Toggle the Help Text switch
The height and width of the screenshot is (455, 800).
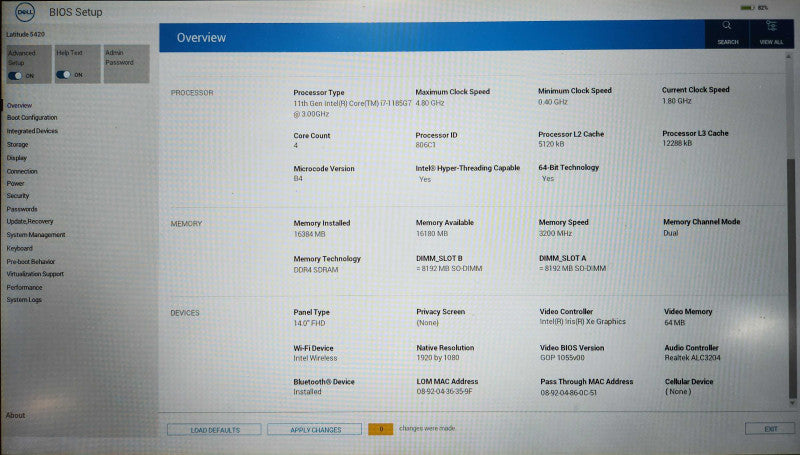(63, 74)
